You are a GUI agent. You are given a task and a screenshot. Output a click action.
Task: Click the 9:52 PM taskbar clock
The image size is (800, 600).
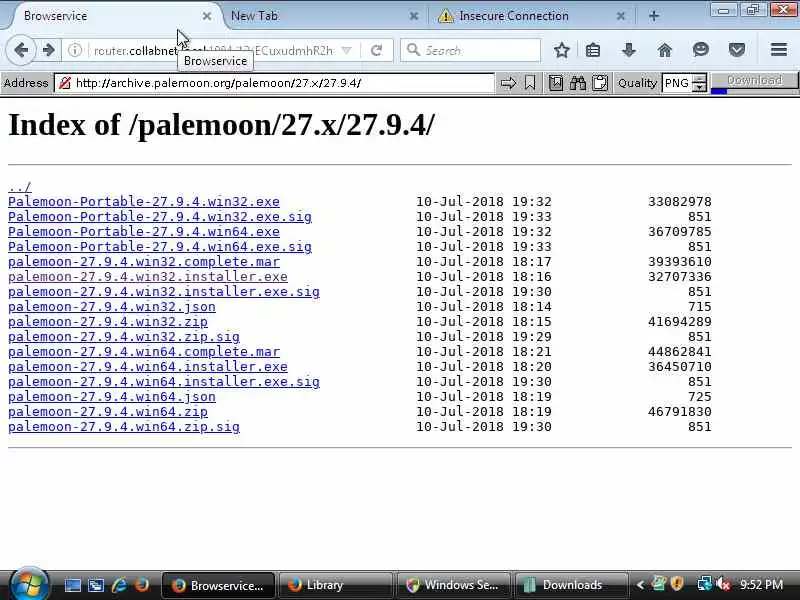[761, 585]
